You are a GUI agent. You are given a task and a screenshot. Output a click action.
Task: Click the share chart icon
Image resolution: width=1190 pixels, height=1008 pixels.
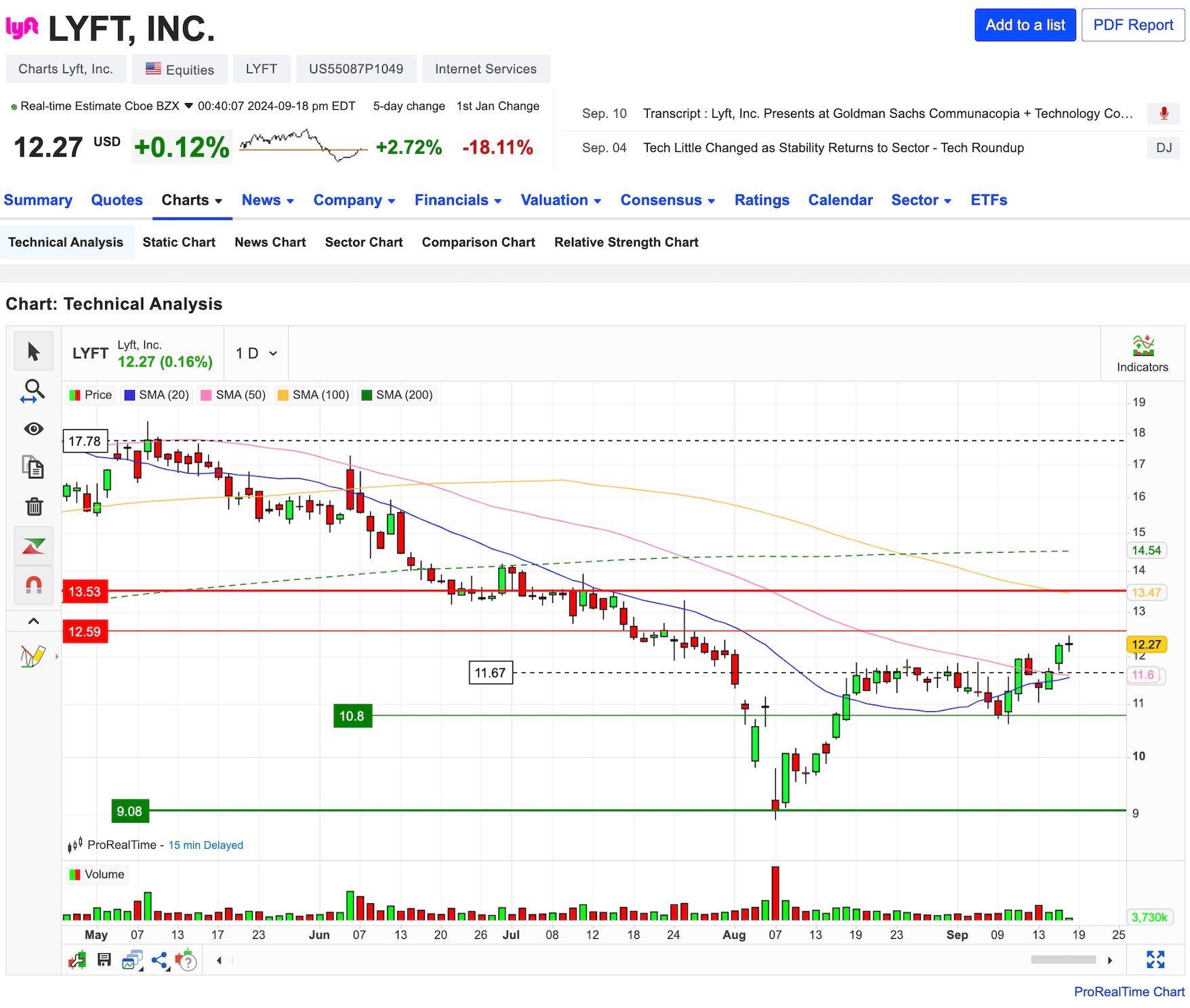pyautogui.click(x=160, y=960)
